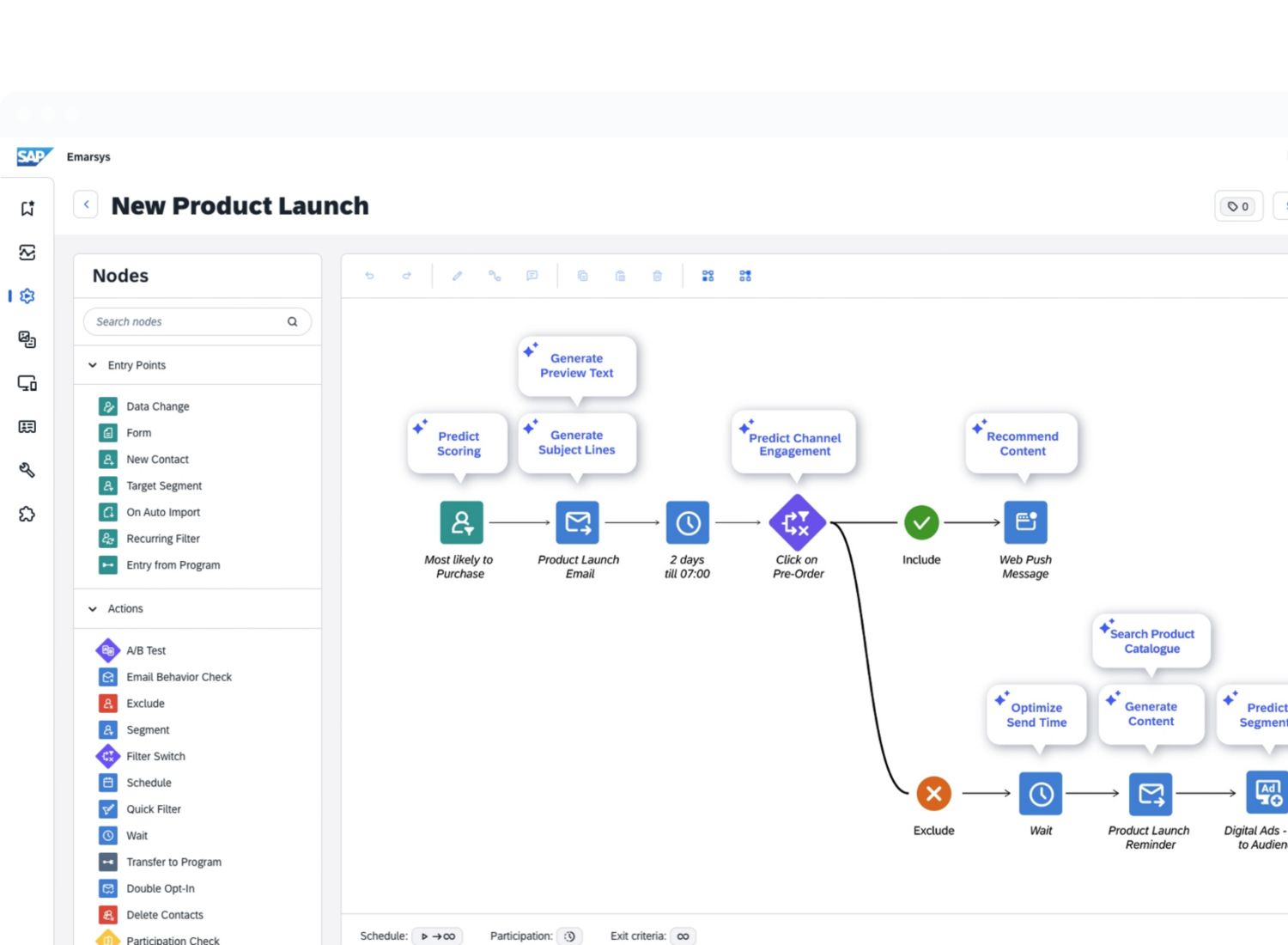Click the Generate Subject Lines AI bubble
Viewport: 1288px width, 945px height.
577,442
